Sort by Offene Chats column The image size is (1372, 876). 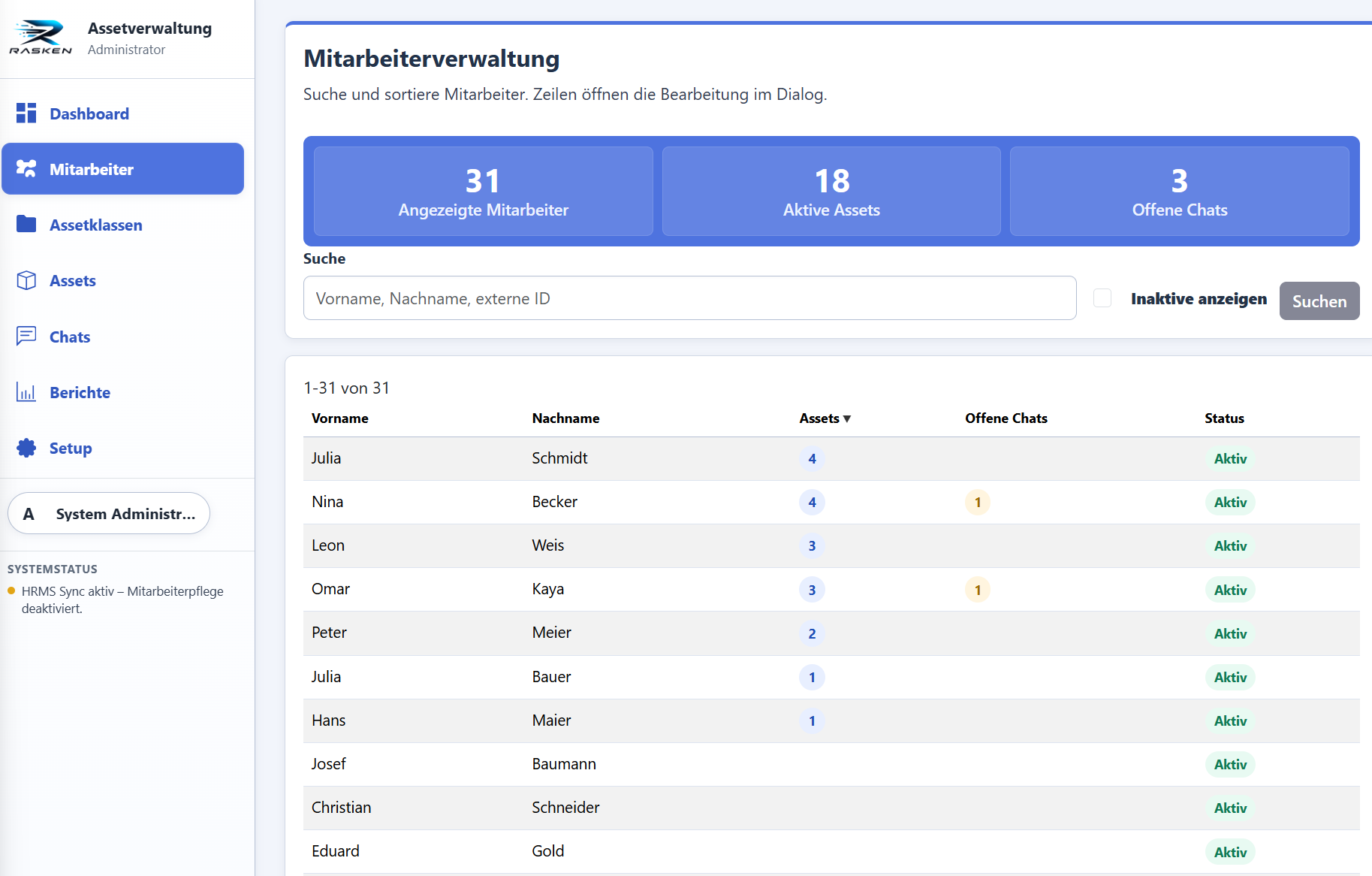tap(1006, 418)
